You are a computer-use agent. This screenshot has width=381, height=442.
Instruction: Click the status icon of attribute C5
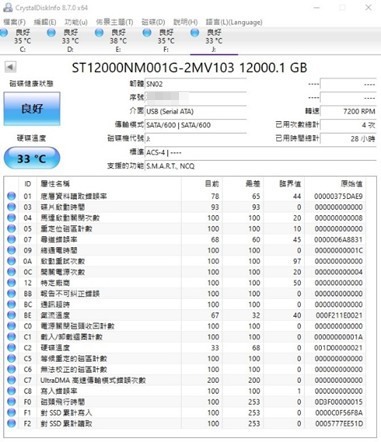[11, 359]
